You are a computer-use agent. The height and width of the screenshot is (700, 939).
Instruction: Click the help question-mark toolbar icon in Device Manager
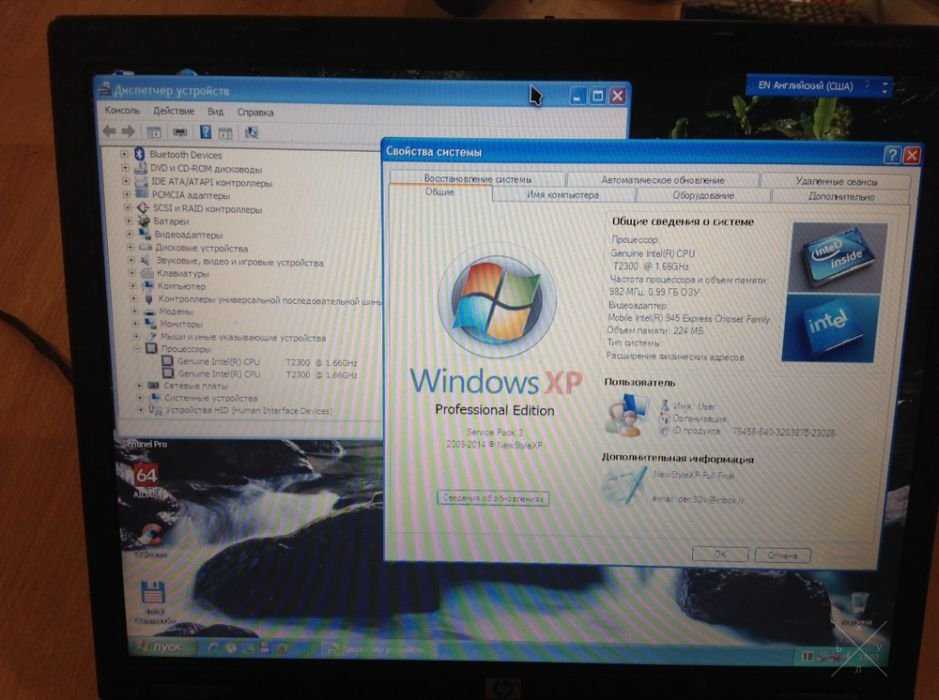tap(205, 132)
